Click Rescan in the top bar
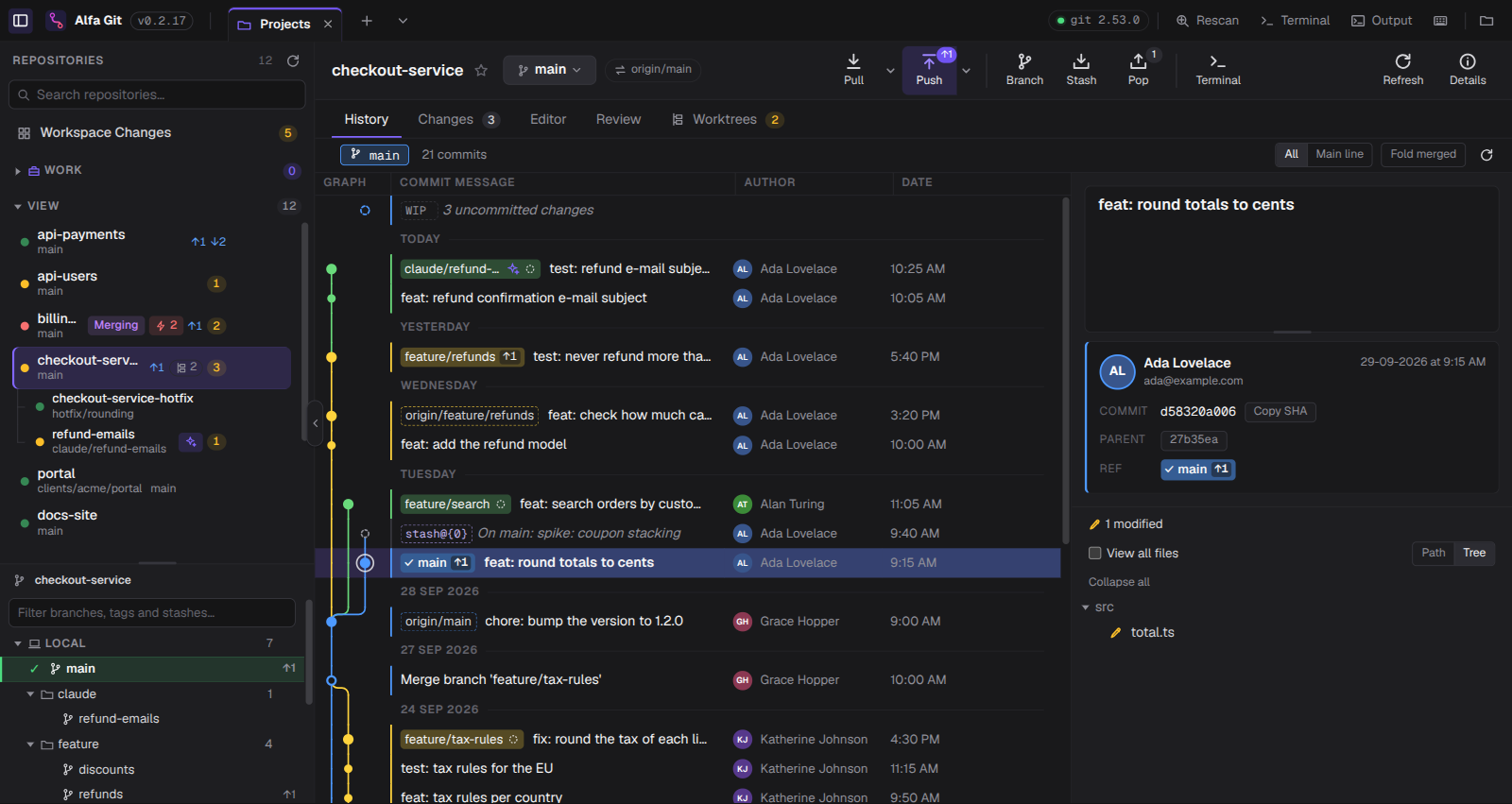This screenshot has height=804, width=1512. tap(1207, 21)
